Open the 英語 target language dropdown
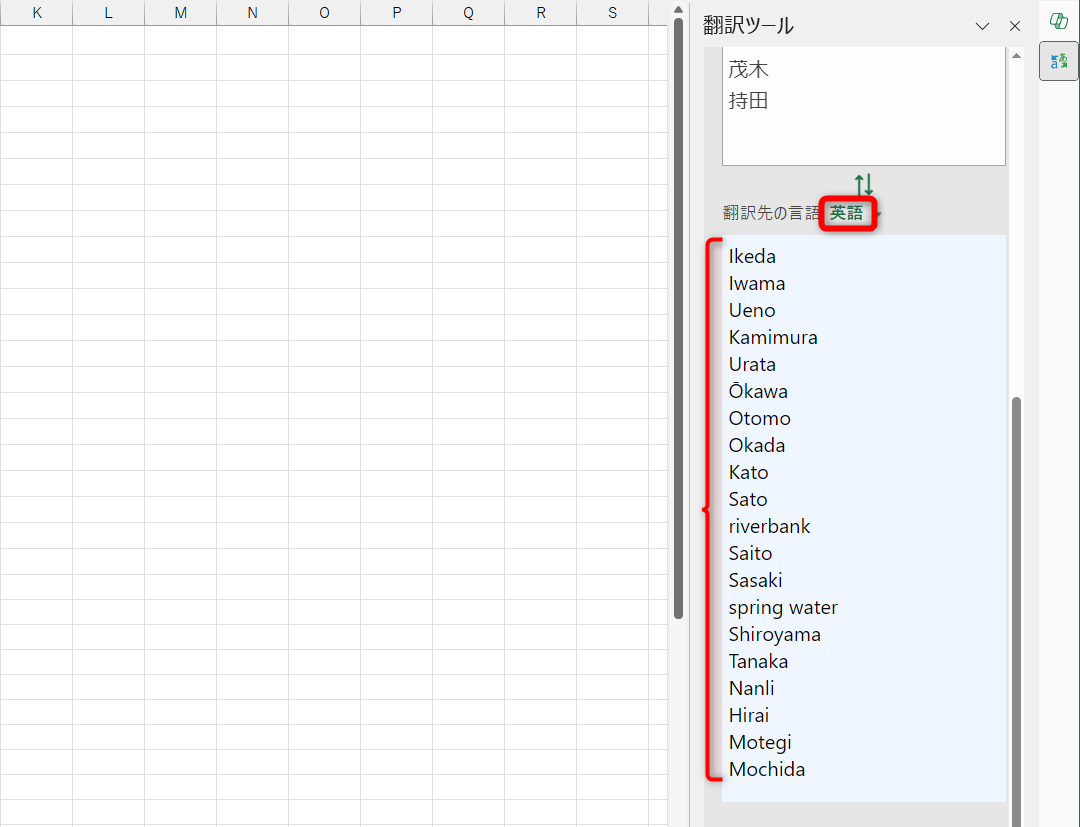This screenshot has width=1080, height=827. [848, 213]
